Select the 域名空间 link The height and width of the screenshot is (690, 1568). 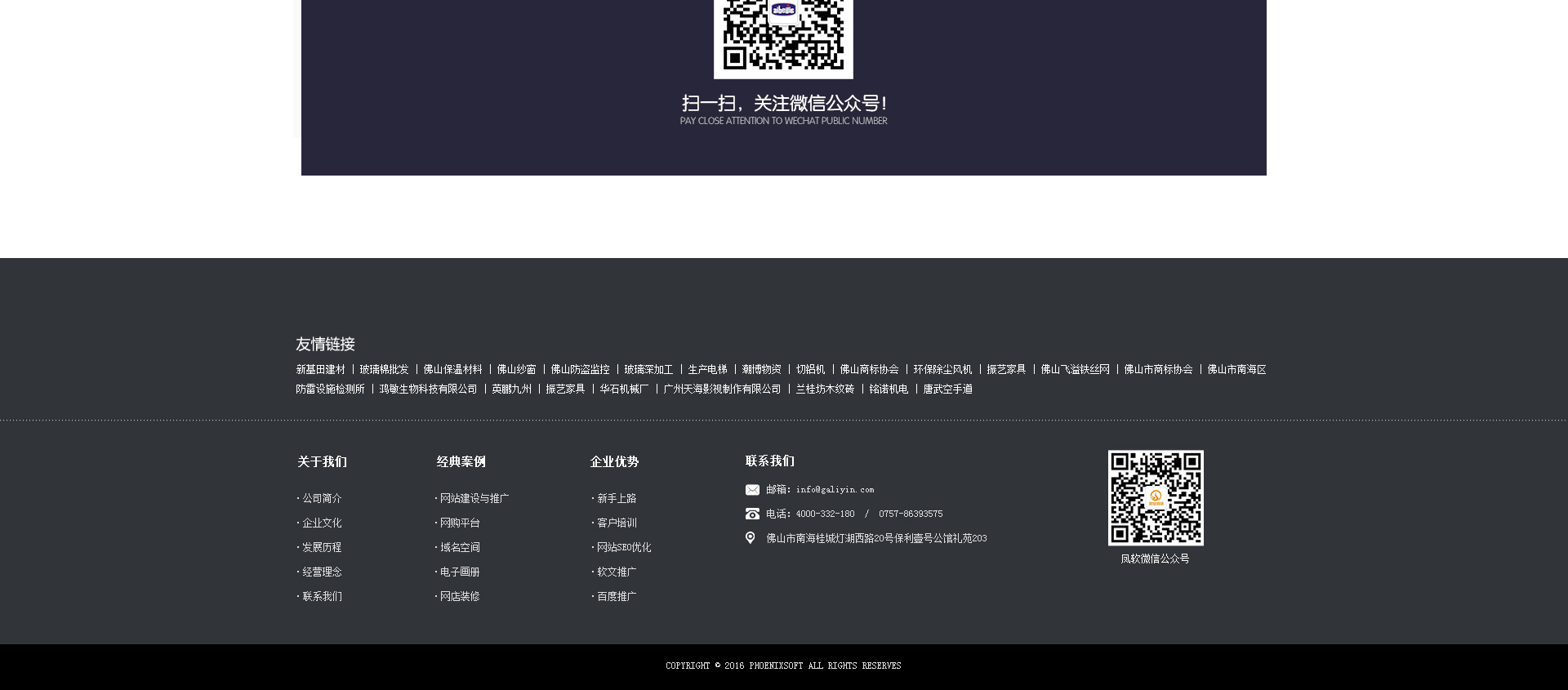[x=460, y=547]
